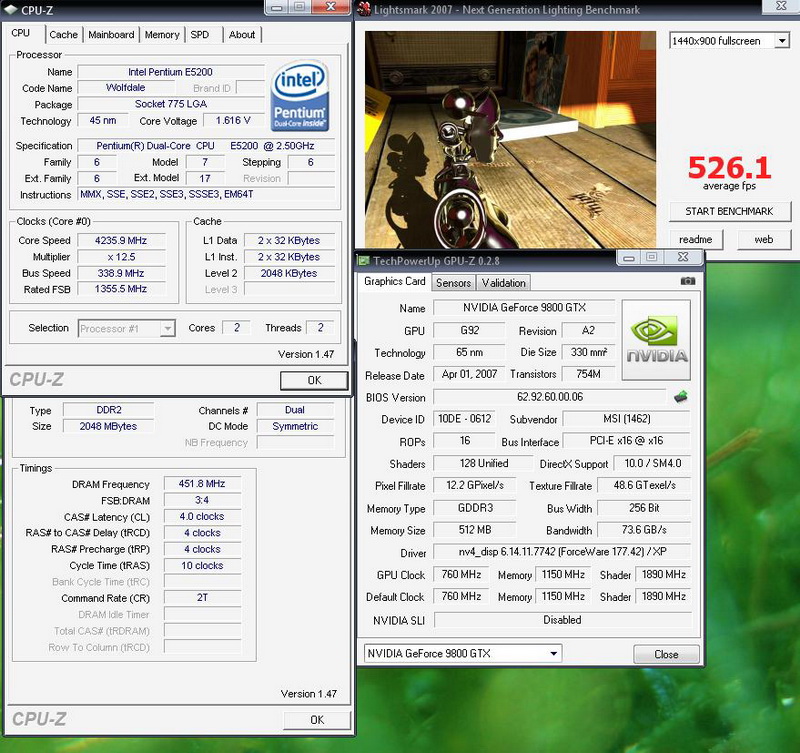Select the CPU tab in CPU-Z
The image size is (800, 753).
21,33
